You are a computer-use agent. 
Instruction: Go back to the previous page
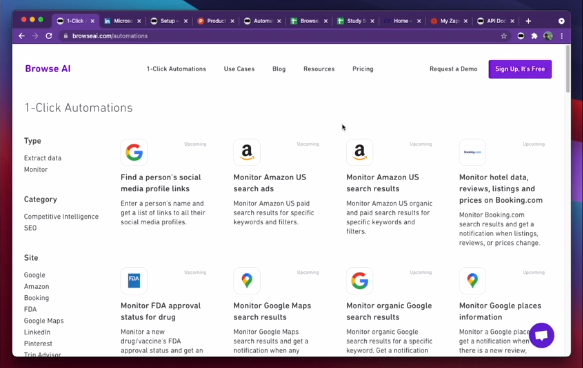(x=22, y=36)
